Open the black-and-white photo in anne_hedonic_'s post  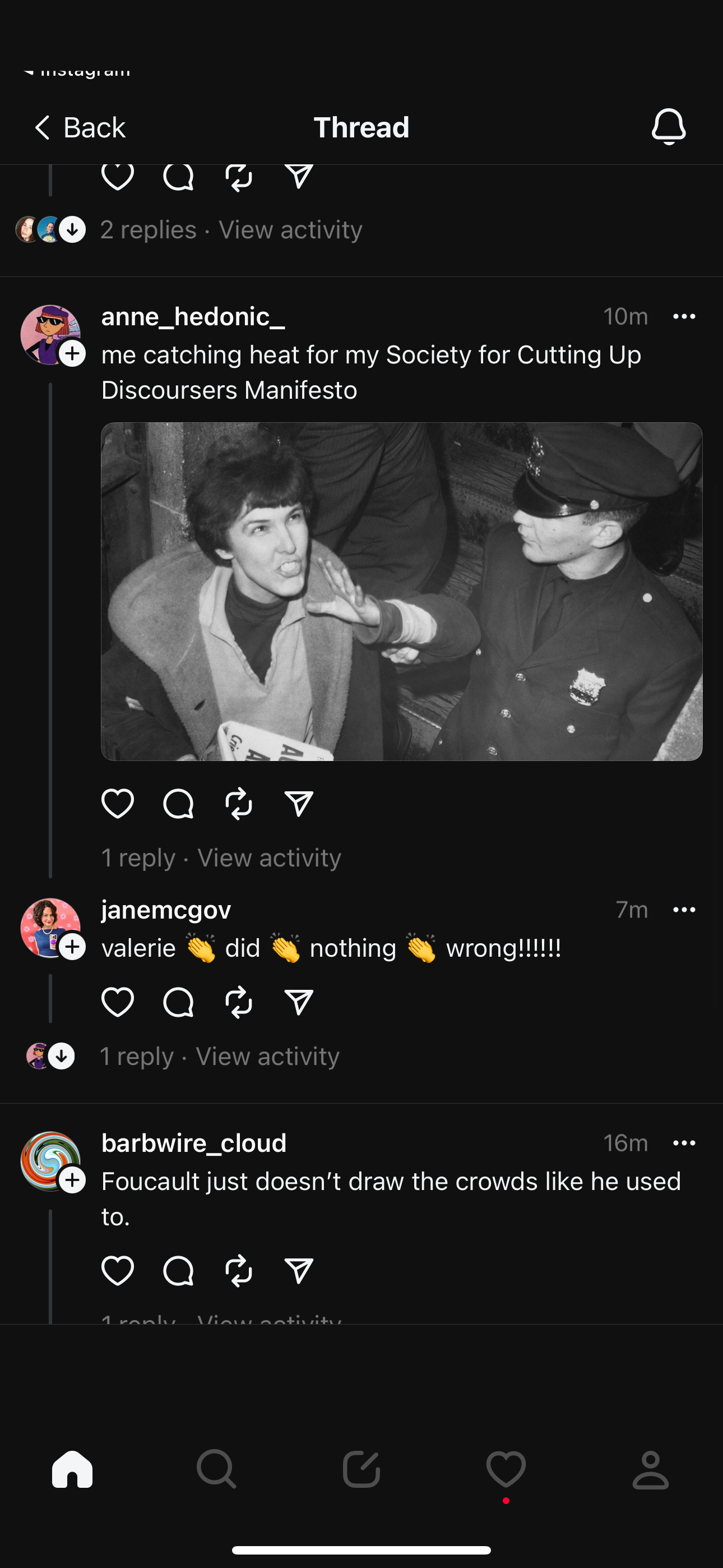[x=402, y=591]
